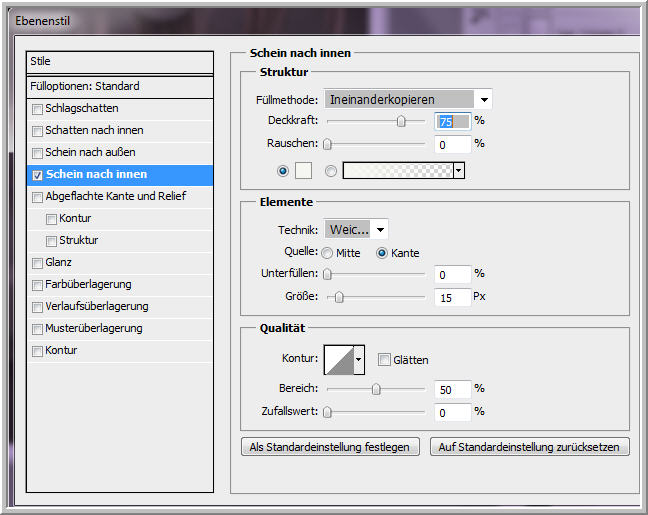
Task: Tick the Musterüberlagerung checkbox
Action: click(37, 329)
